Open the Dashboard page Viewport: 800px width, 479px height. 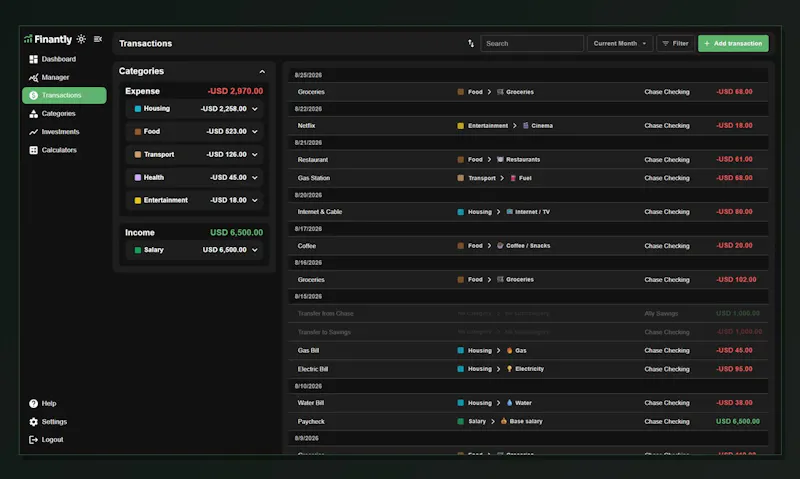[x=59, y=59]
